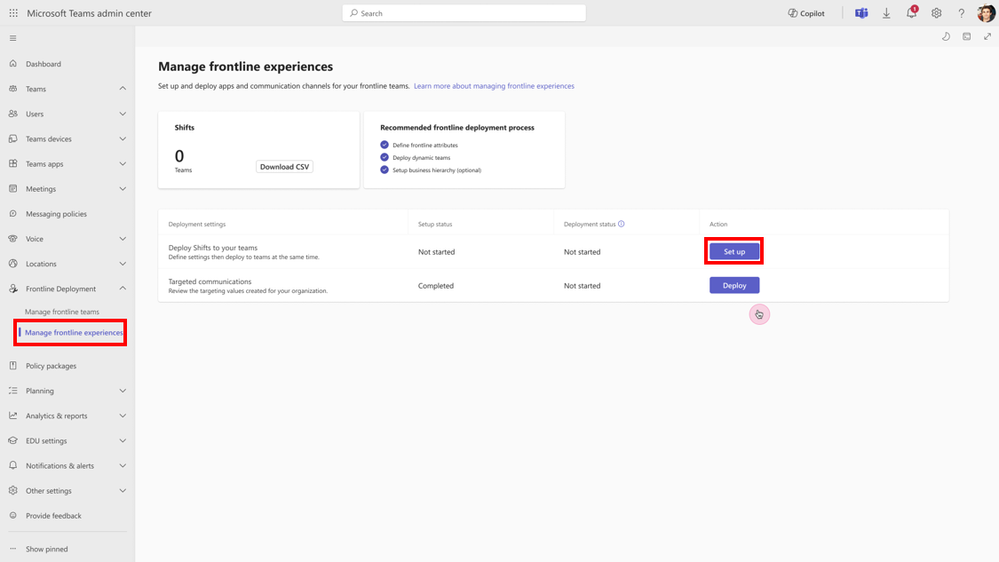Click the Deployment status column header
The height and width of the screenshot is (562, 999).
click(x=589, y=224)
